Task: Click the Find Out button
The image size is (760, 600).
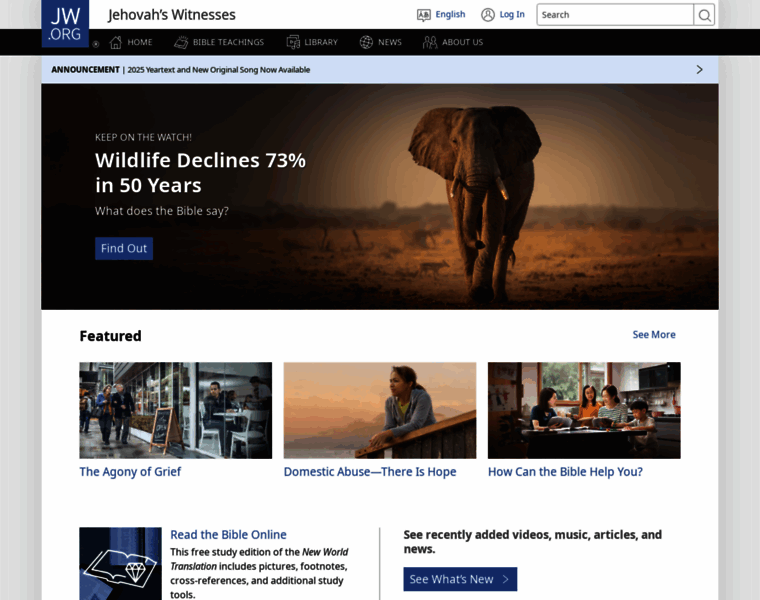Action: tap(124, 249)
